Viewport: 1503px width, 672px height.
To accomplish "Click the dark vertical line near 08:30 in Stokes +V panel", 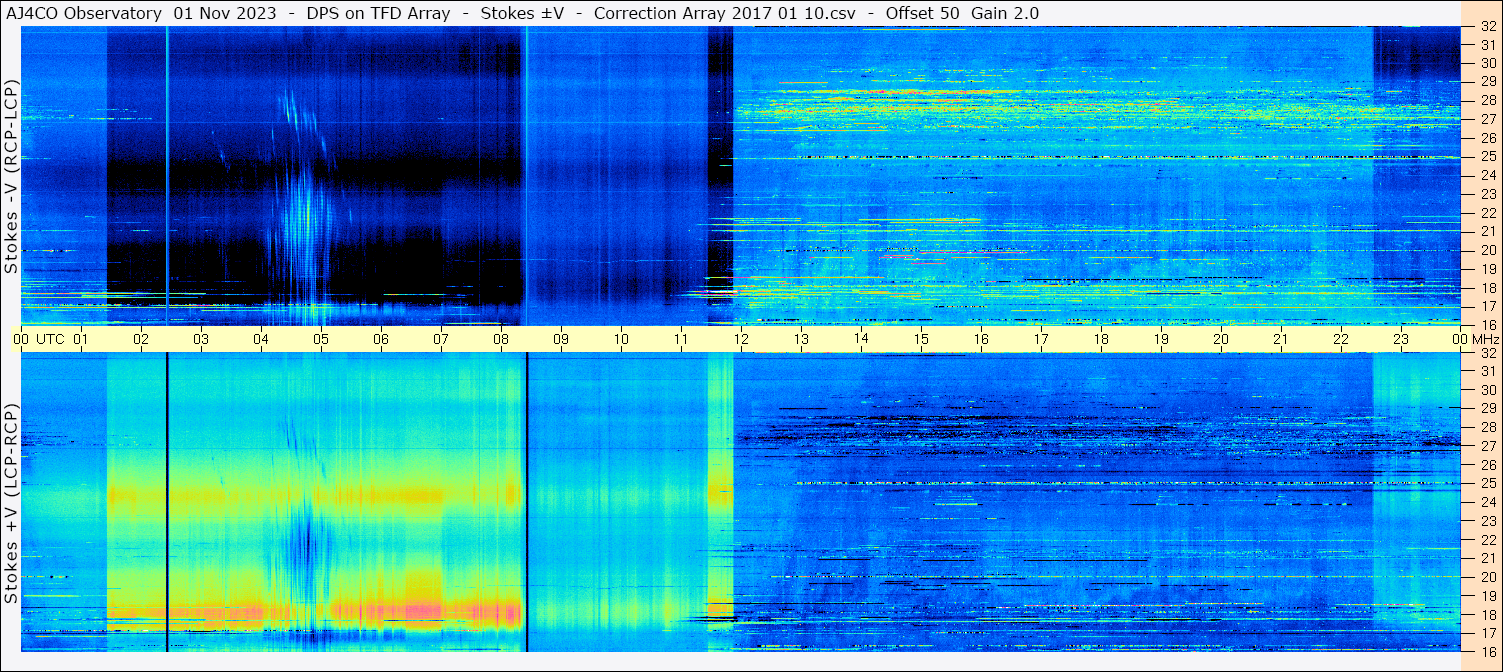I will (526, 502).
